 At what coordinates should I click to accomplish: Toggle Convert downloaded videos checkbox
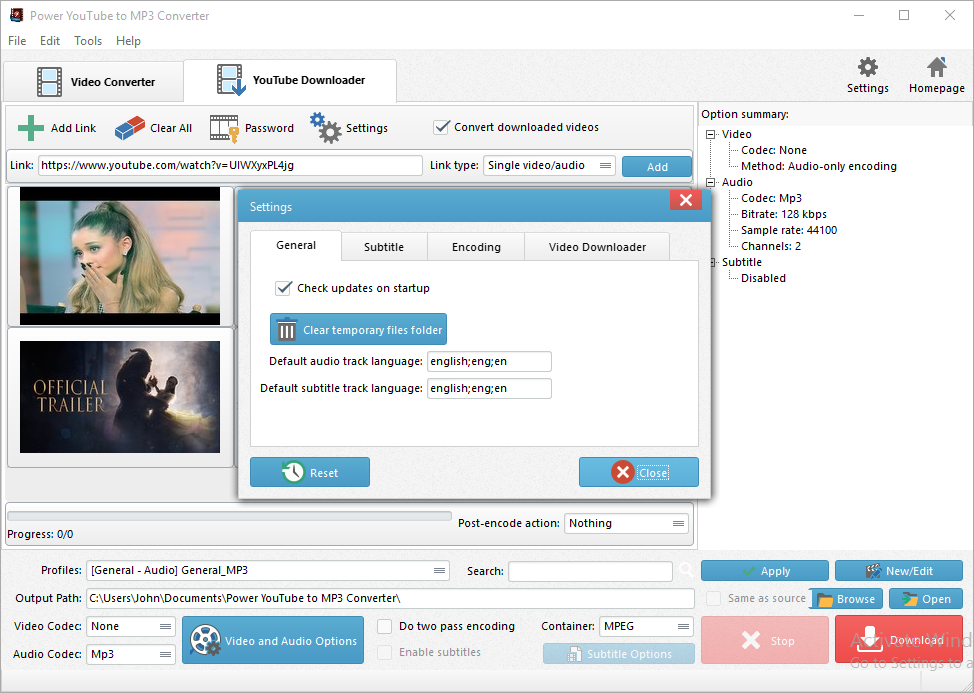(x=441, y=127)
